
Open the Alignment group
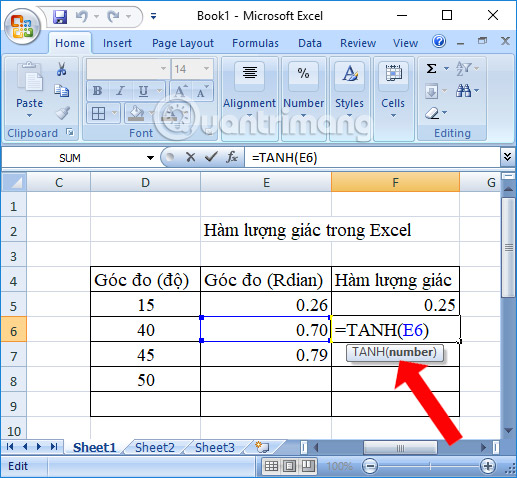[249, 99]
